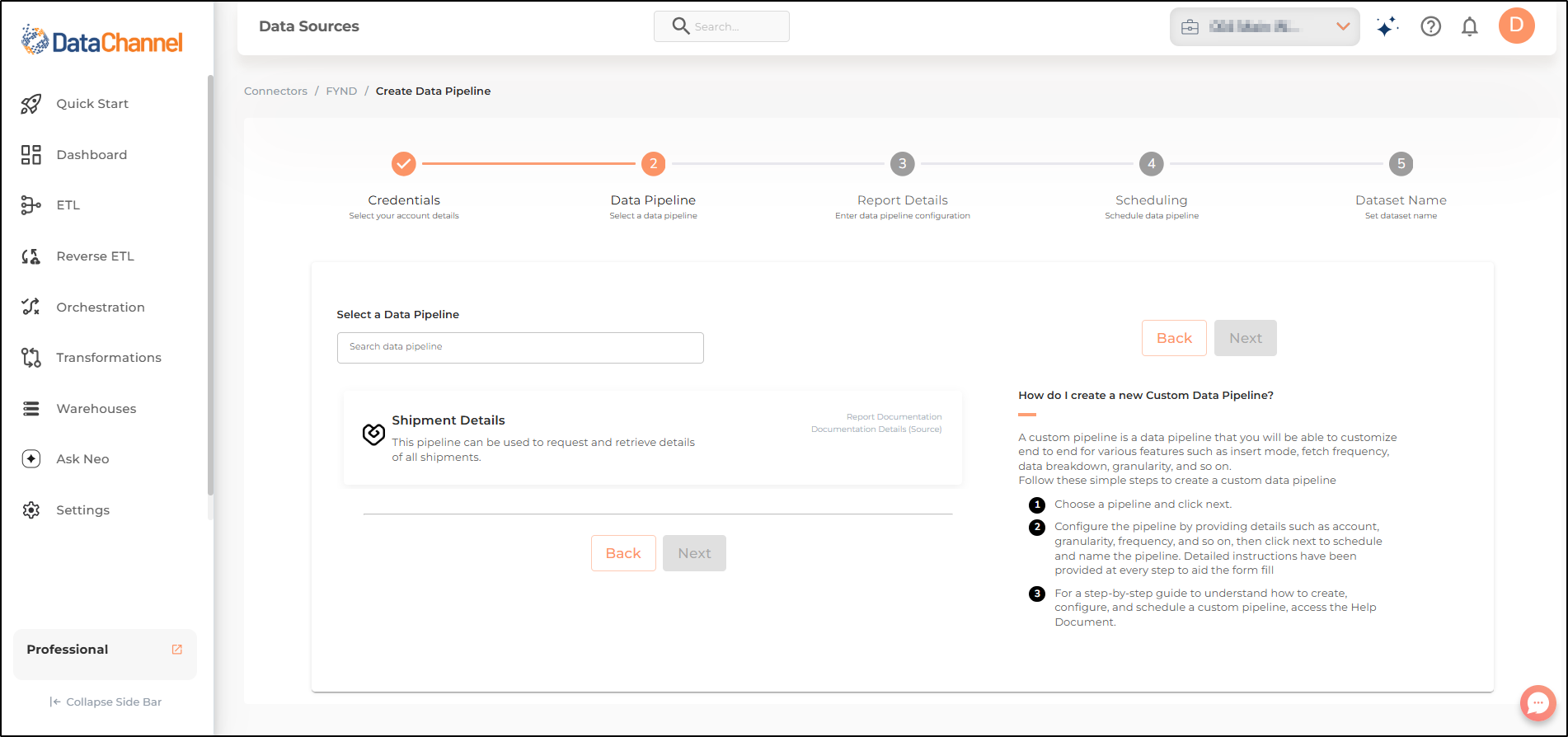Click the Quick Start rocket icon

point(31,104)
